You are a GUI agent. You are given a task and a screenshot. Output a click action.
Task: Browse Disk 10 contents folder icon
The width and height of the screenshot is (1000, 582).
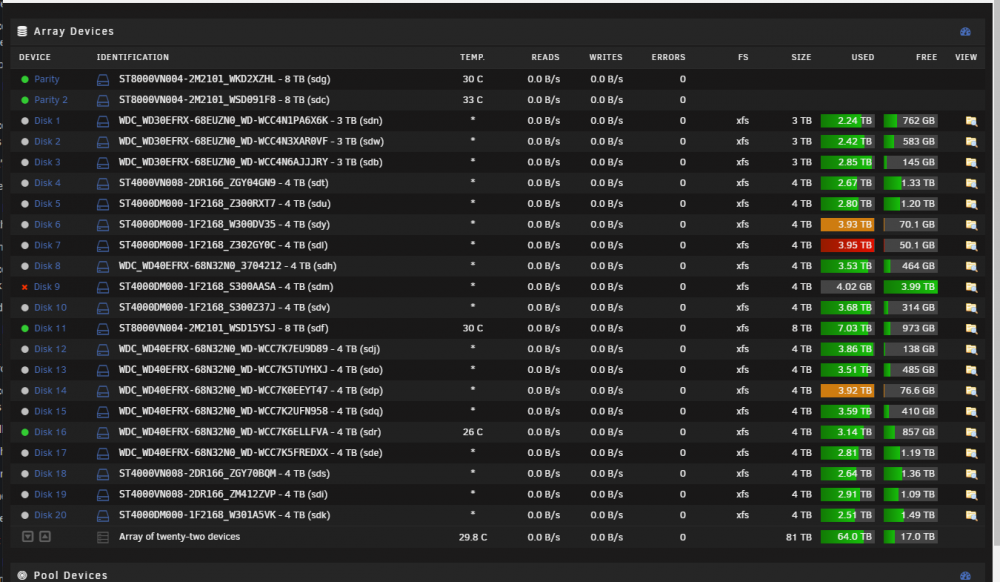pos(971,307)
